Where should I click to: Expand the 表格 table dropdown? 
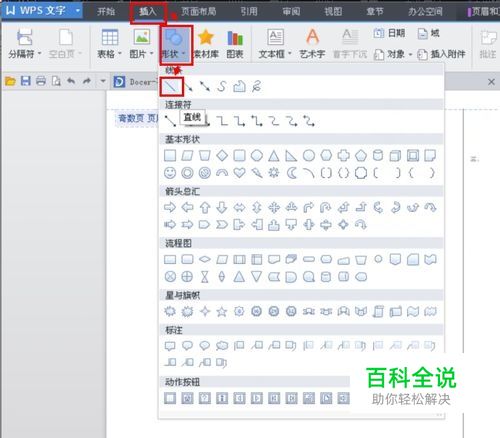[x=120, y=54]
